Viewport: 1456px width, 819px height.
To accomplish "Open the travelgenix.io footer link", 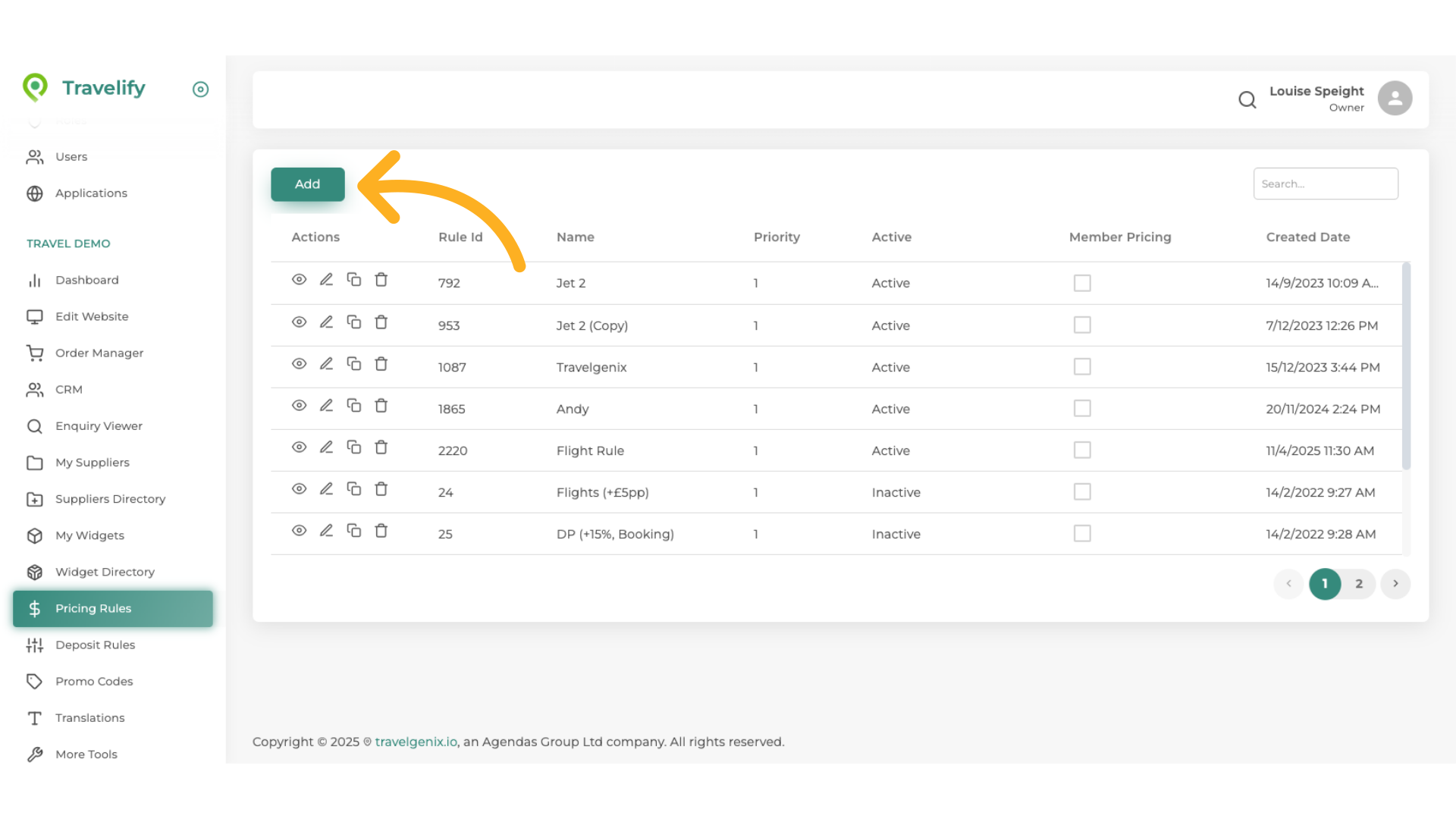I will tap(416, 742).
